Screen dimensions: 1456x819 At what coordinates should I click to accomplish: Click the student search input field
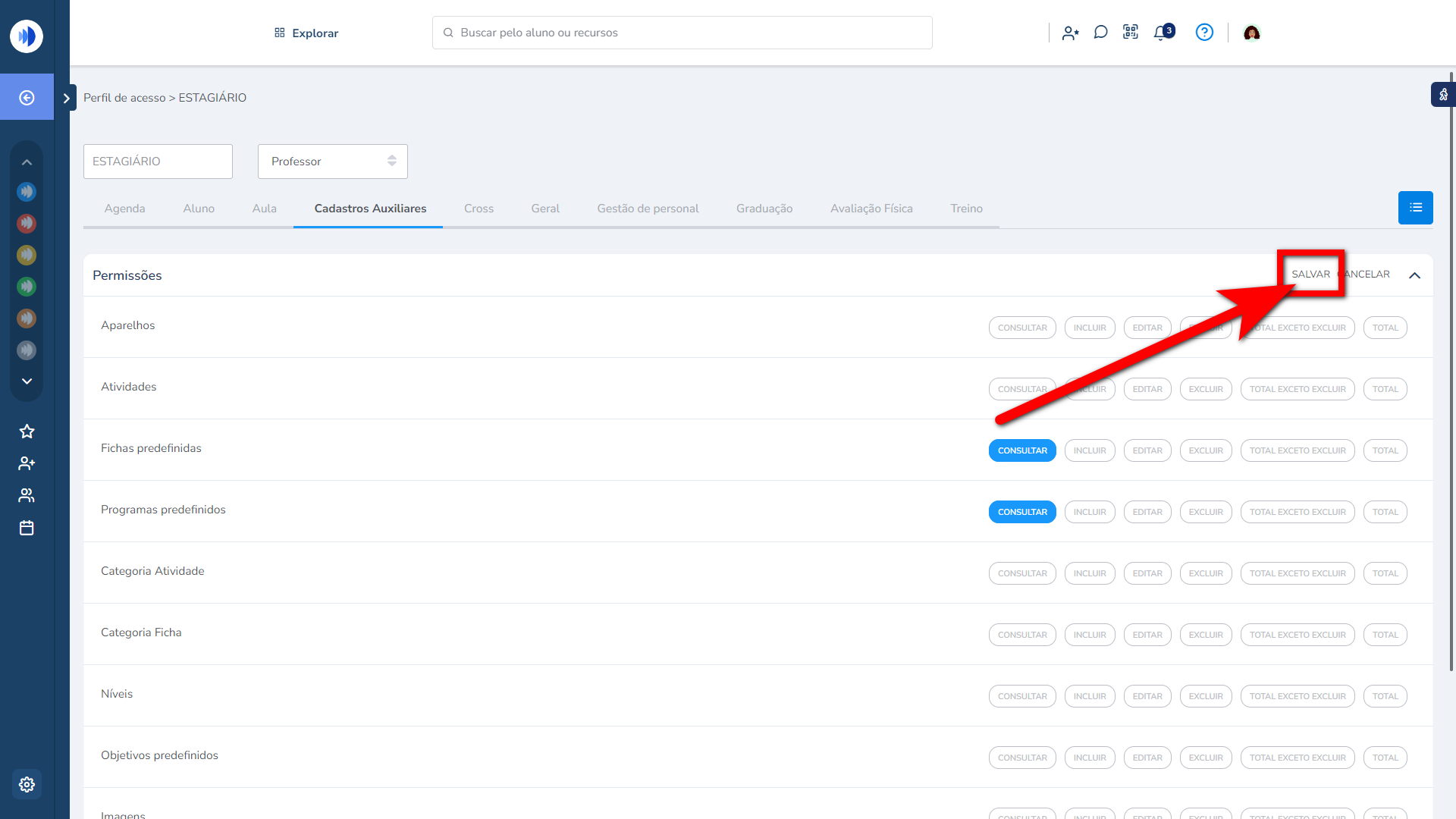[x=682, y=33]
